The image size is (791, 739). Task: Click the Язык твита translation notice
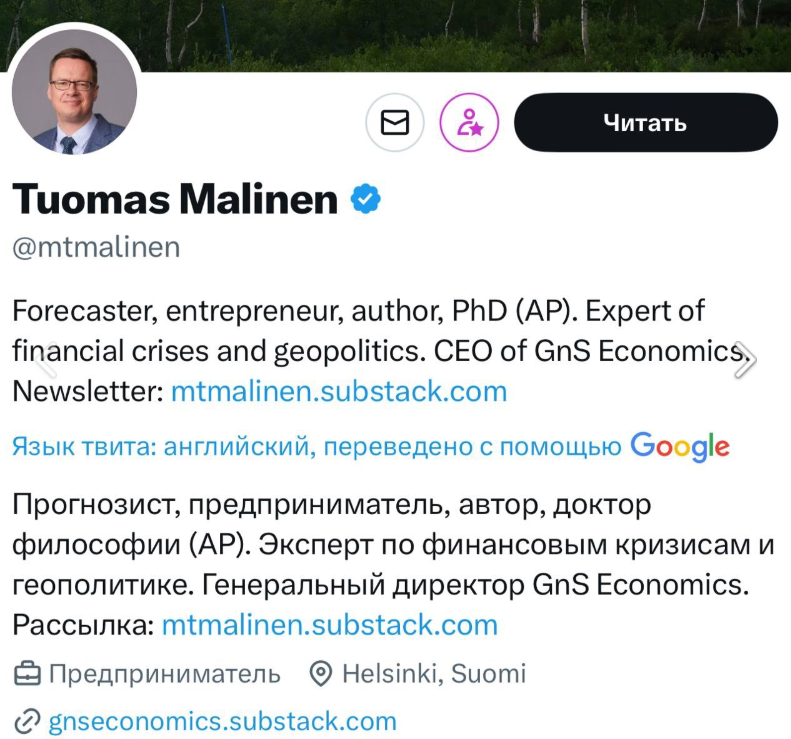(x=316, y=447)
